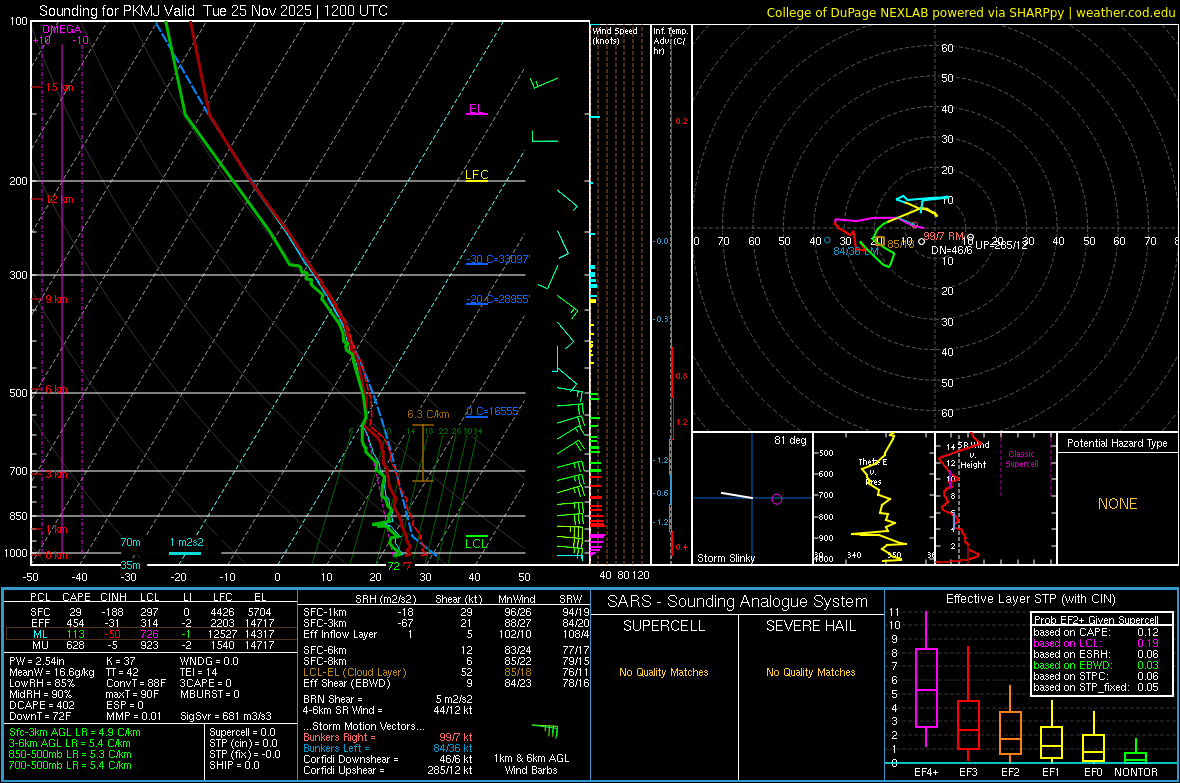The width and height of the screenshot is (1180, 783).
Task: Click the 'Eff Shear (EBWD)' row label
Action: tap(347, 683)
